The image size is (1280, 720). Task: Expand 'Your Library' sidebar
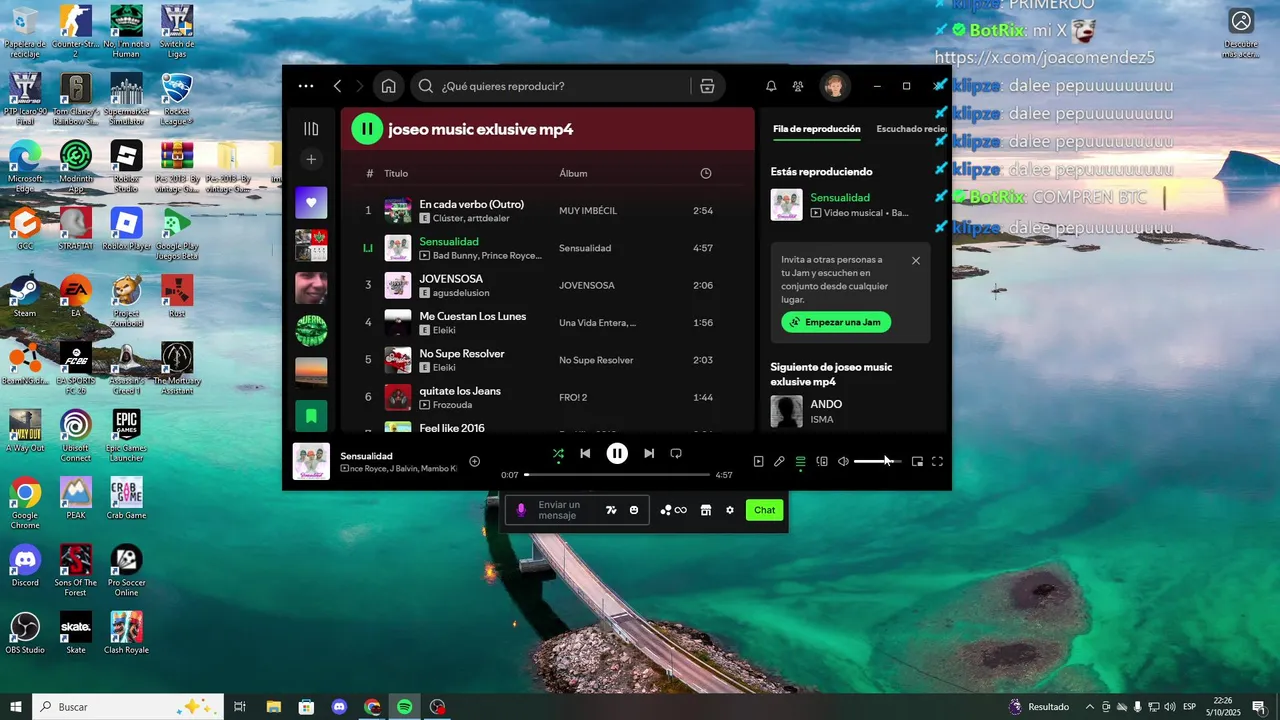tap(311, 129)
